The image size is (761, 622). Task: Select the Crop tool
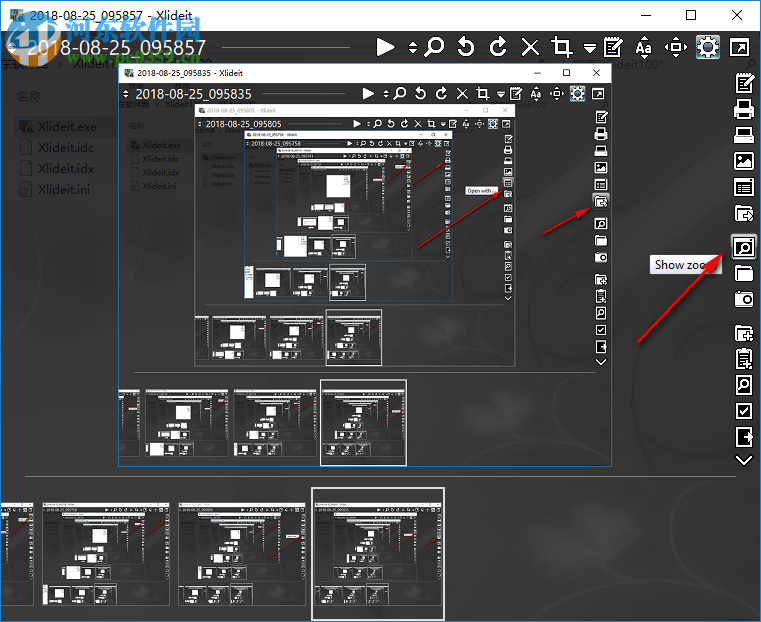click(x=562, y=47)
